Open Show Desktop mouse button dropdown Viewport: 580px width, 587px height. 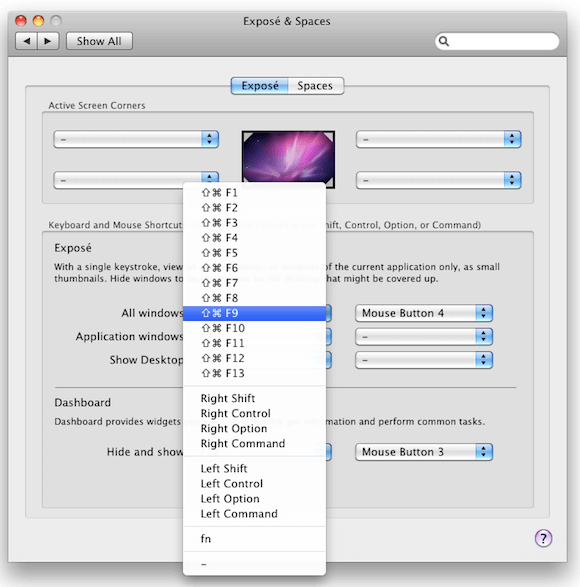[x=423, y=360]
